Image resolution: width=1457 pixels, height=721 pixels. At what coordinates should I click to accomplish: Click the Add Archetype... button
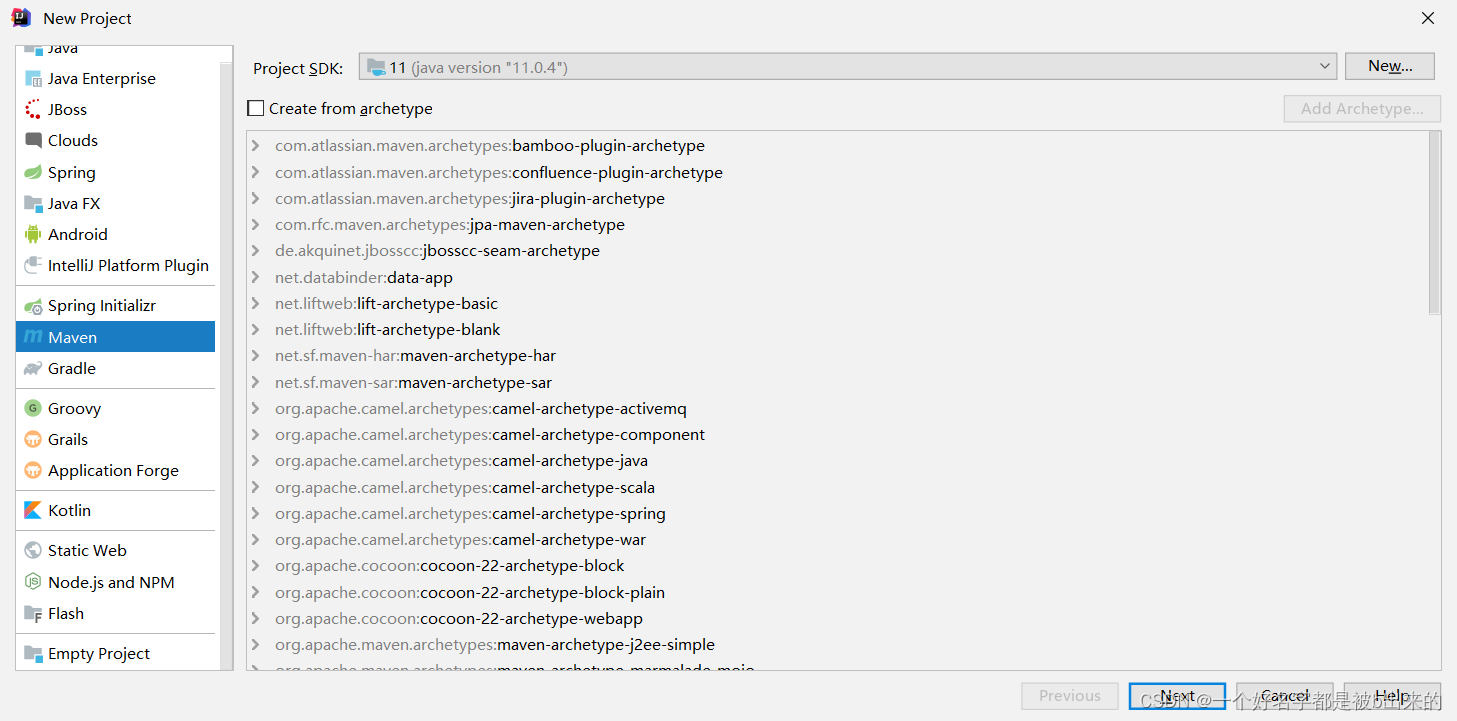[x=1362, y=109]
